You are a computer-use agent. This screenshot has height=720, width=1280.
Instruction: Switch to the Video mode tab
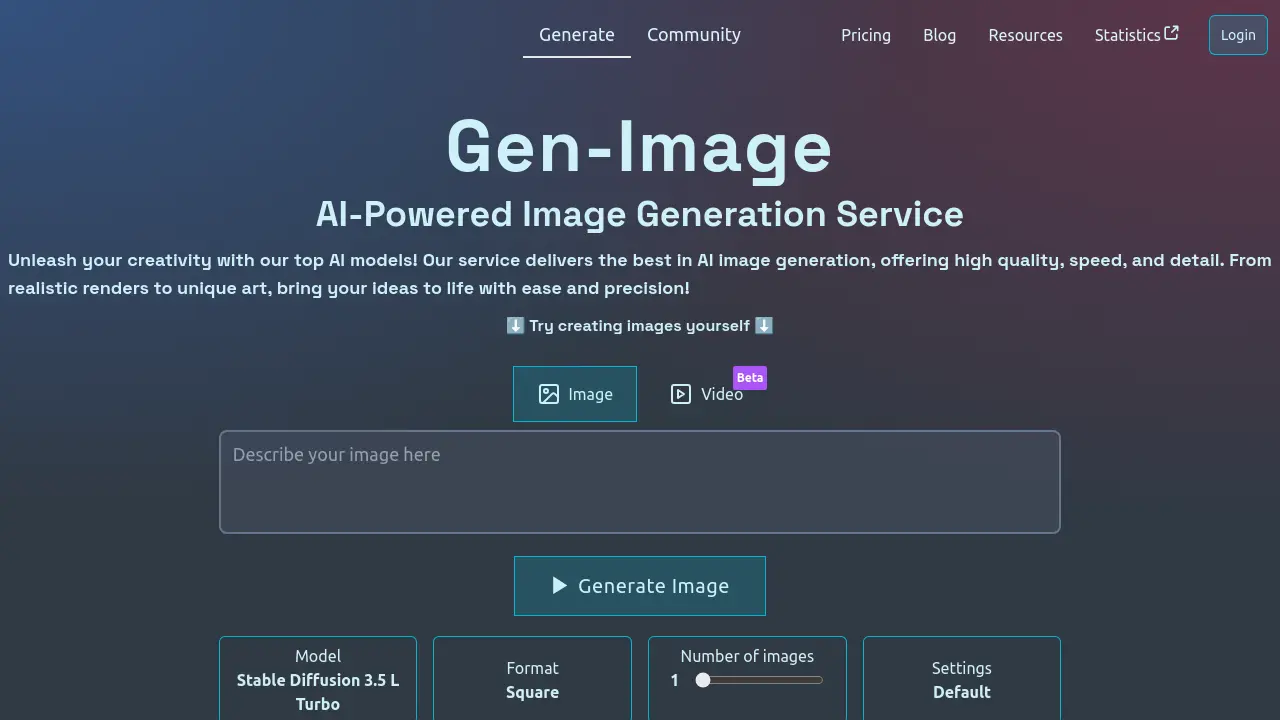(706, 394)
